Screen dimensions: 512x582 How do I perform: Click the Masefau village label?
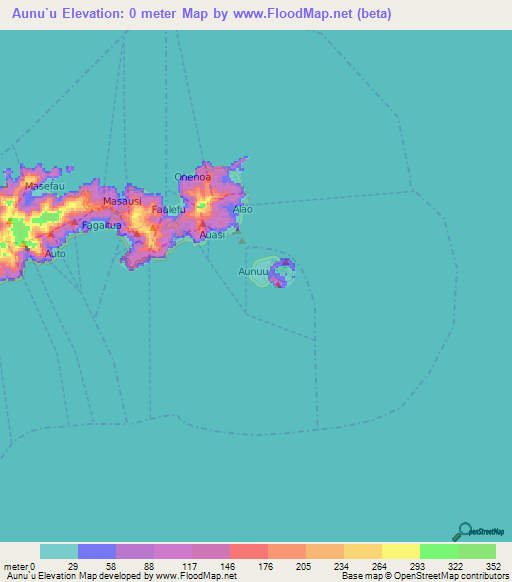(x=45, y=186)
